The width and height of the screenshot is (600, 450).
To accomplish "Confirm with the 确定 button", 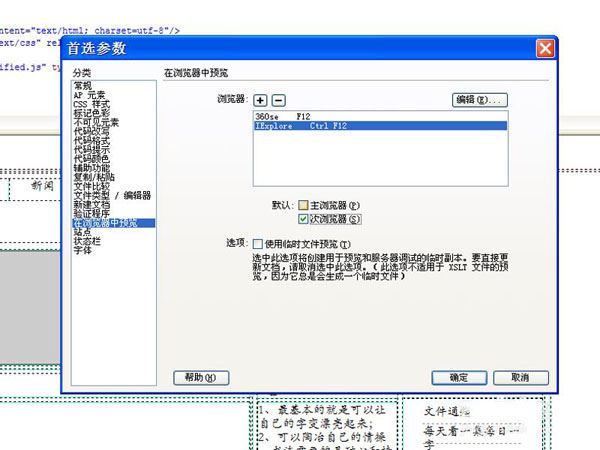I will coord(459,378).
